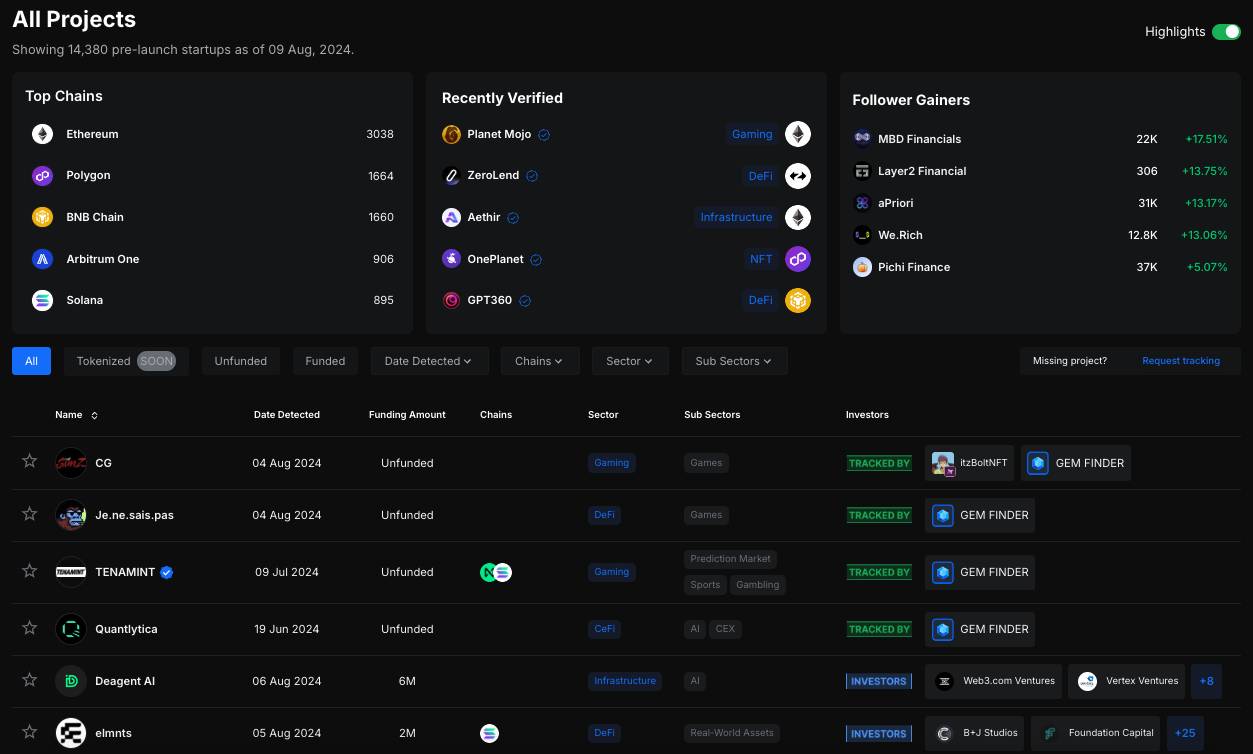Select the All filter tab

point(31,361)
